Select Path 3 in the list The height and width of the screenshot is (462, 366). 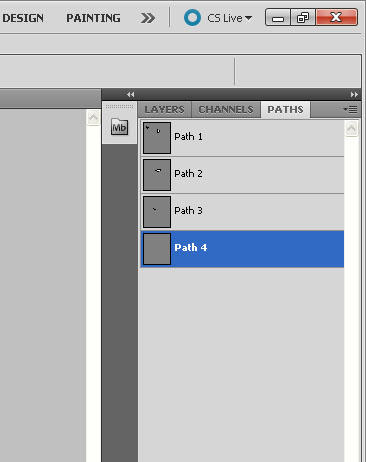(x=242, y=212)
